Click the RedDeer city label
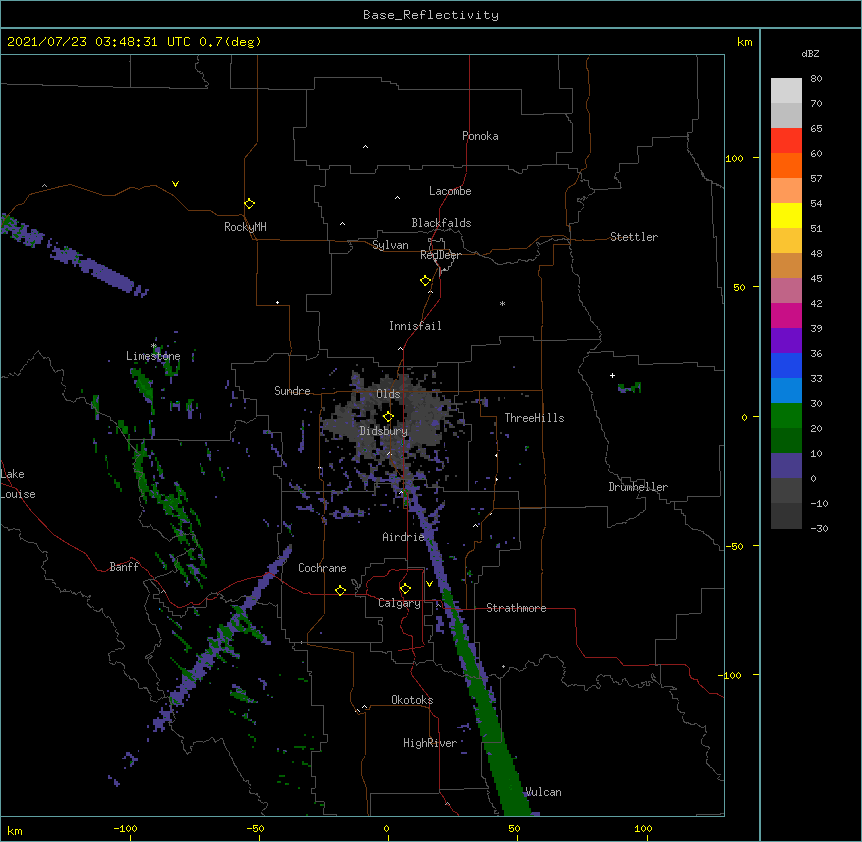 click(440, 255)
